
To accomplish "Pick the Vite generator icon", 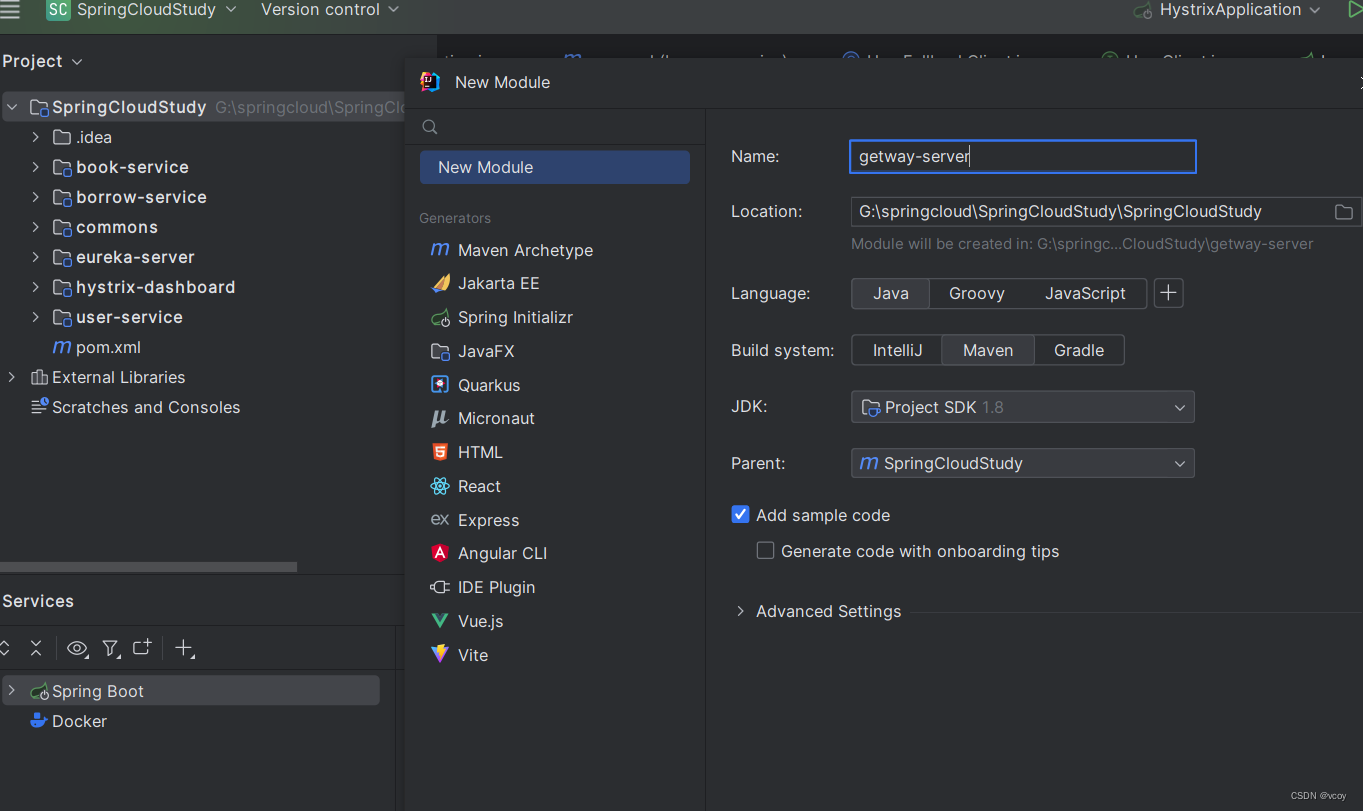I will pyautogui.click(x=440, y=655).
